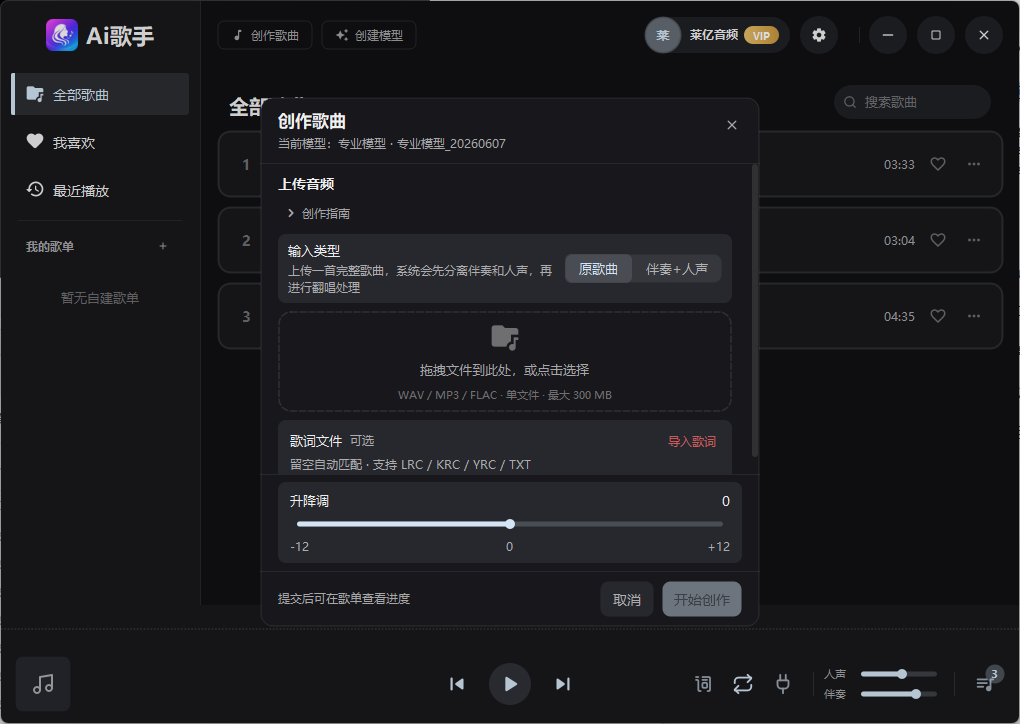Click the +12 pitch label
The image size is (1020, 724).
(719, 546)
